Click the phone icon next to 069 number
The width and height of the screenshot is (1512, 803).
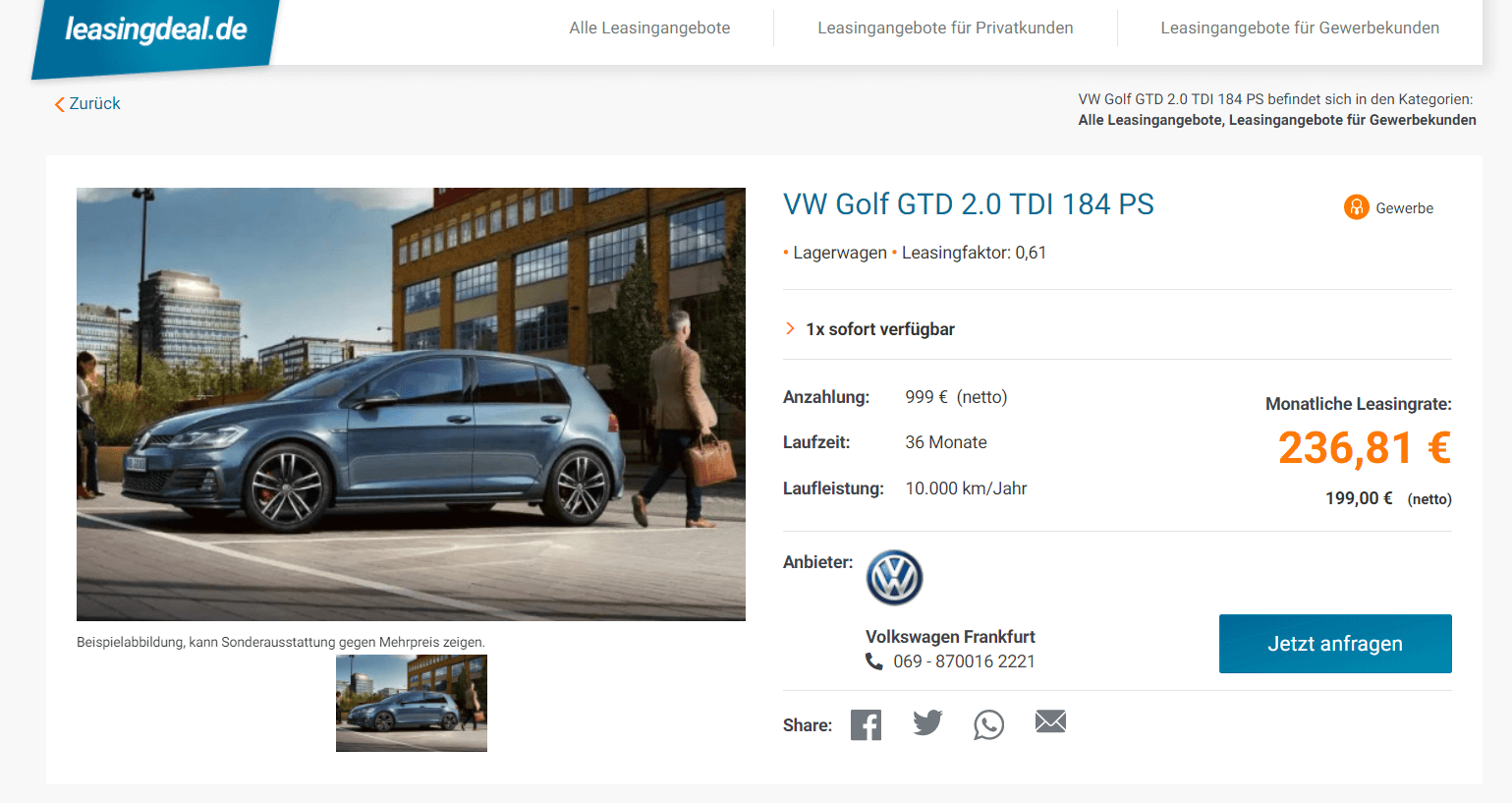[873, 661]
